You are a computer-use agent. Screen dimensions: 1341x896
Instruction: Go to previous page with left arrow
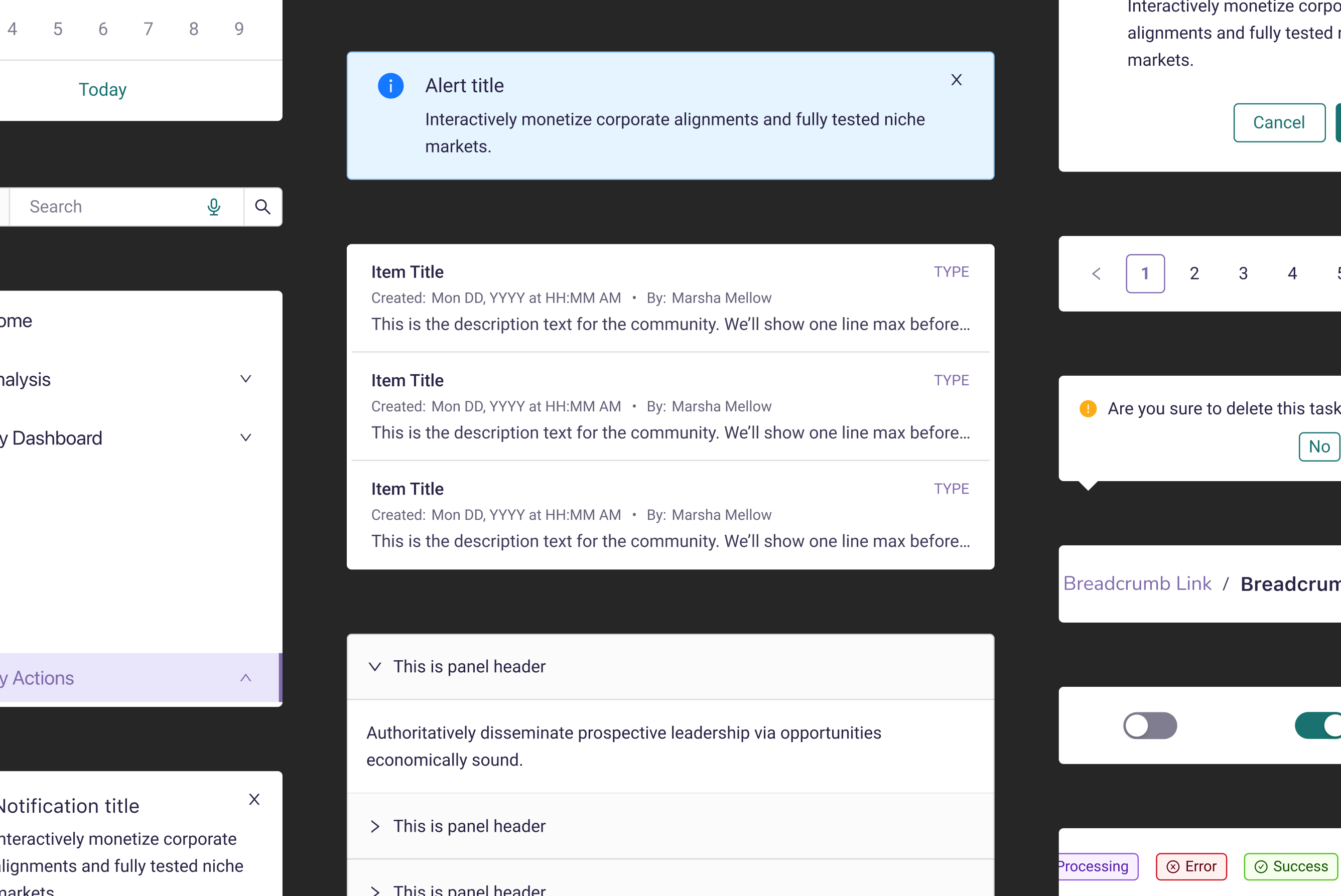(x=1096, y=274)
